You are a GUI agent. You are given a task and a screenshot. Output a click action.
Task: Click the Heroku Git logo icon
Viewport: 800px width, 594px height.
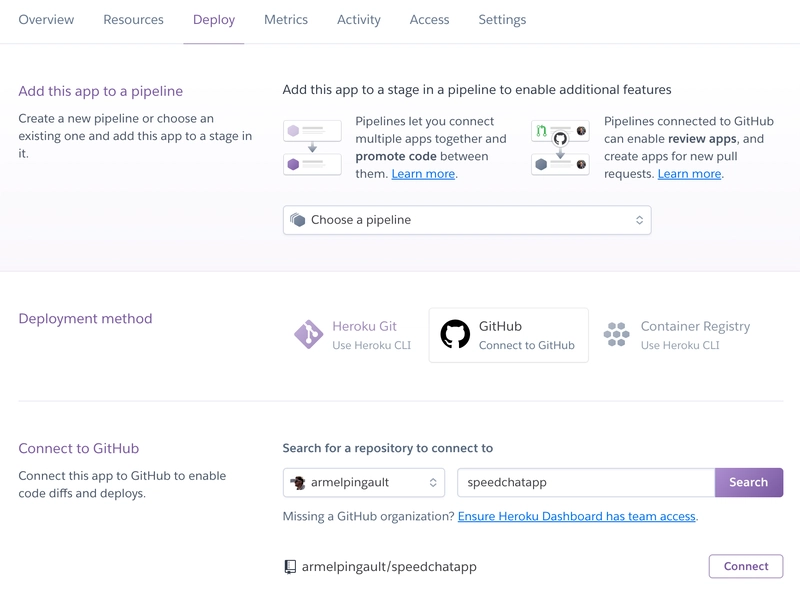pos(308,335)
